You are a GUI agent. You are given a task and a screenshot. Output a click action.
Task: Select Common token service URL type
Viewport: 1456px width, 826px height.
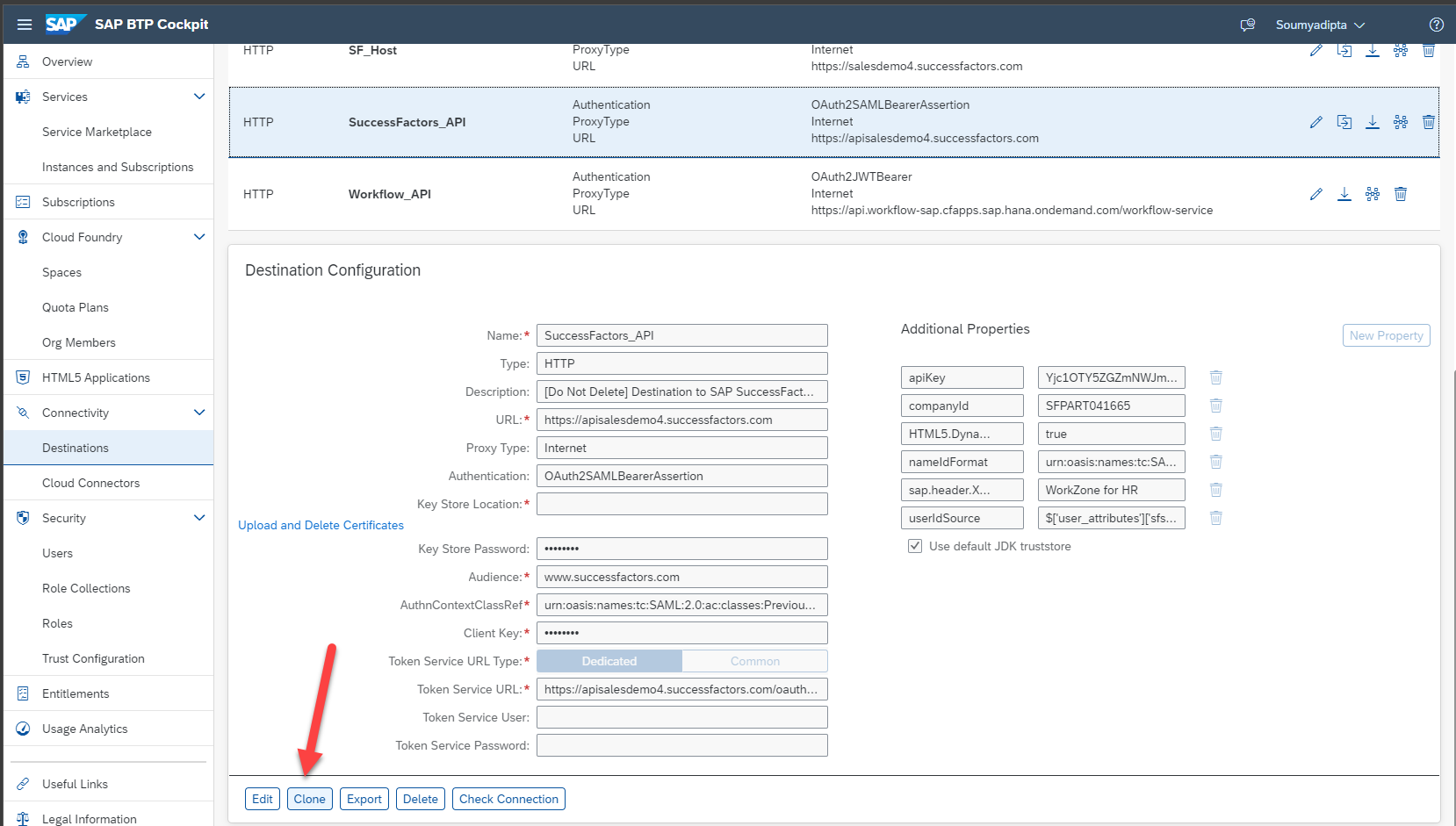[755, 661]
